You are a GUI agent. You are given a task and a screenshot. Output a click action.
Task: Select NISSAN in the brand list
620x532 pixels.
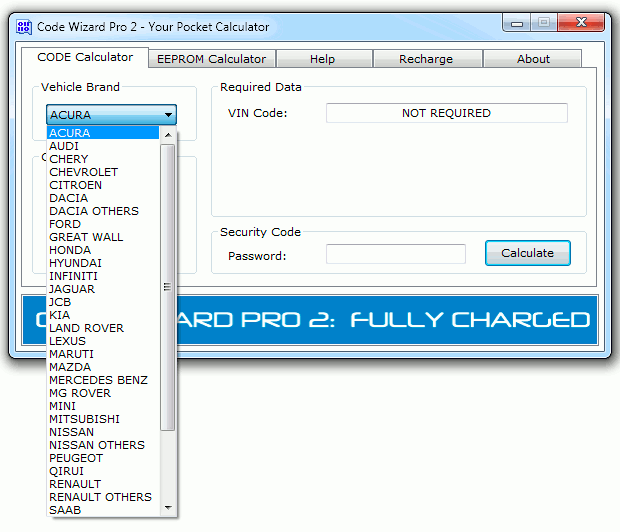click(x=103, y=432)
